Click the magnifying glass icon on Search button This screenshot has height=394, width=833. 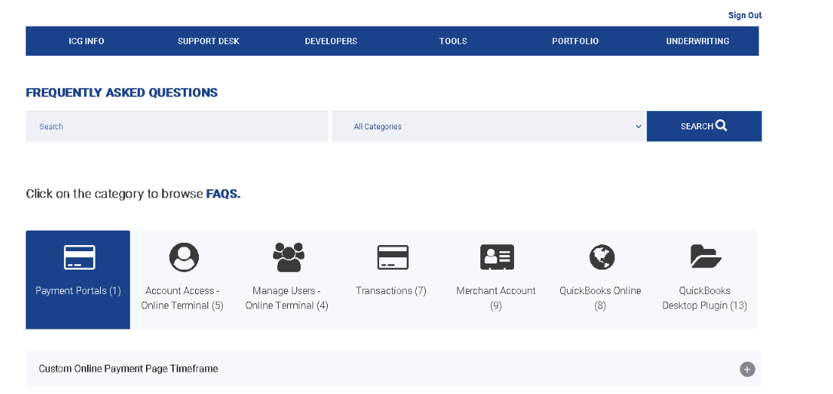(721, 126)
